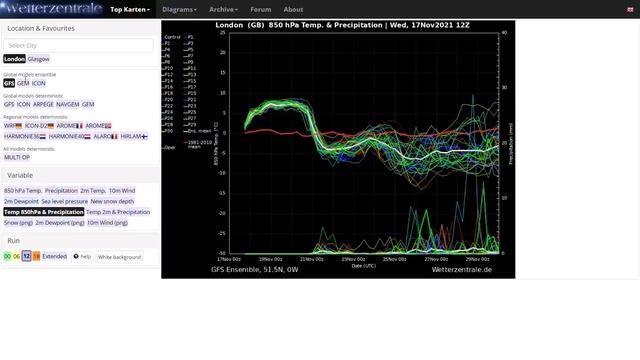Choose GEM ensemble model
640x360 pixels.
[x=23, y=83]
